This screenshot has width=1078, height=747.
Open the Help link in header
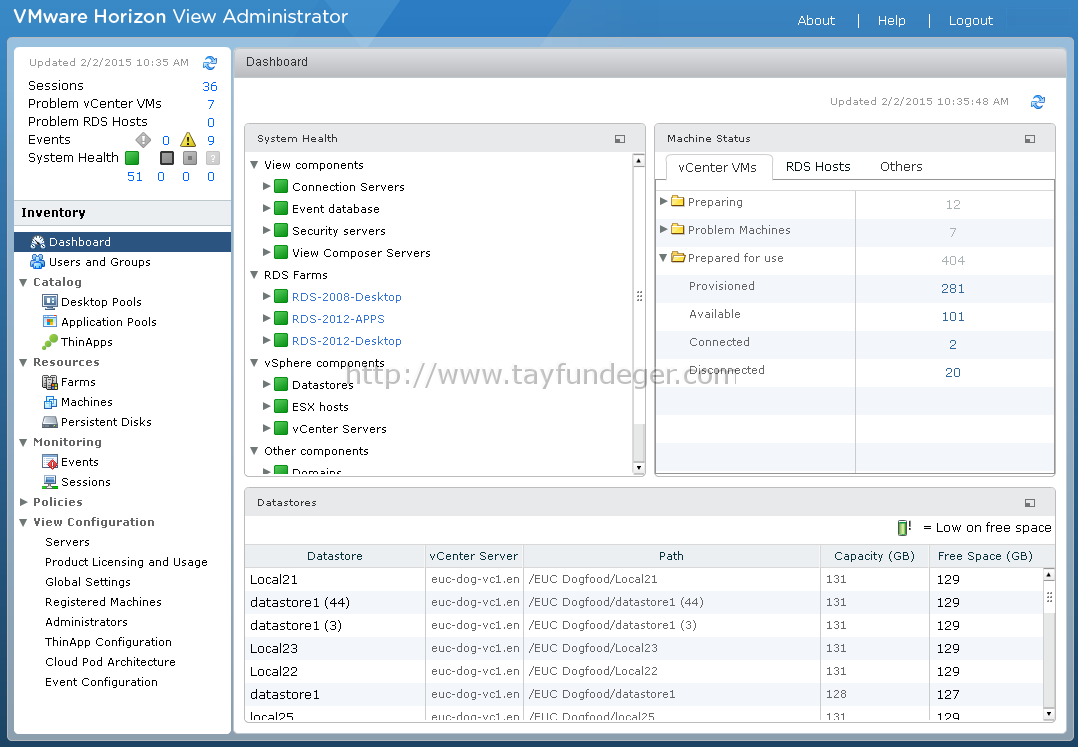point(892,21)
